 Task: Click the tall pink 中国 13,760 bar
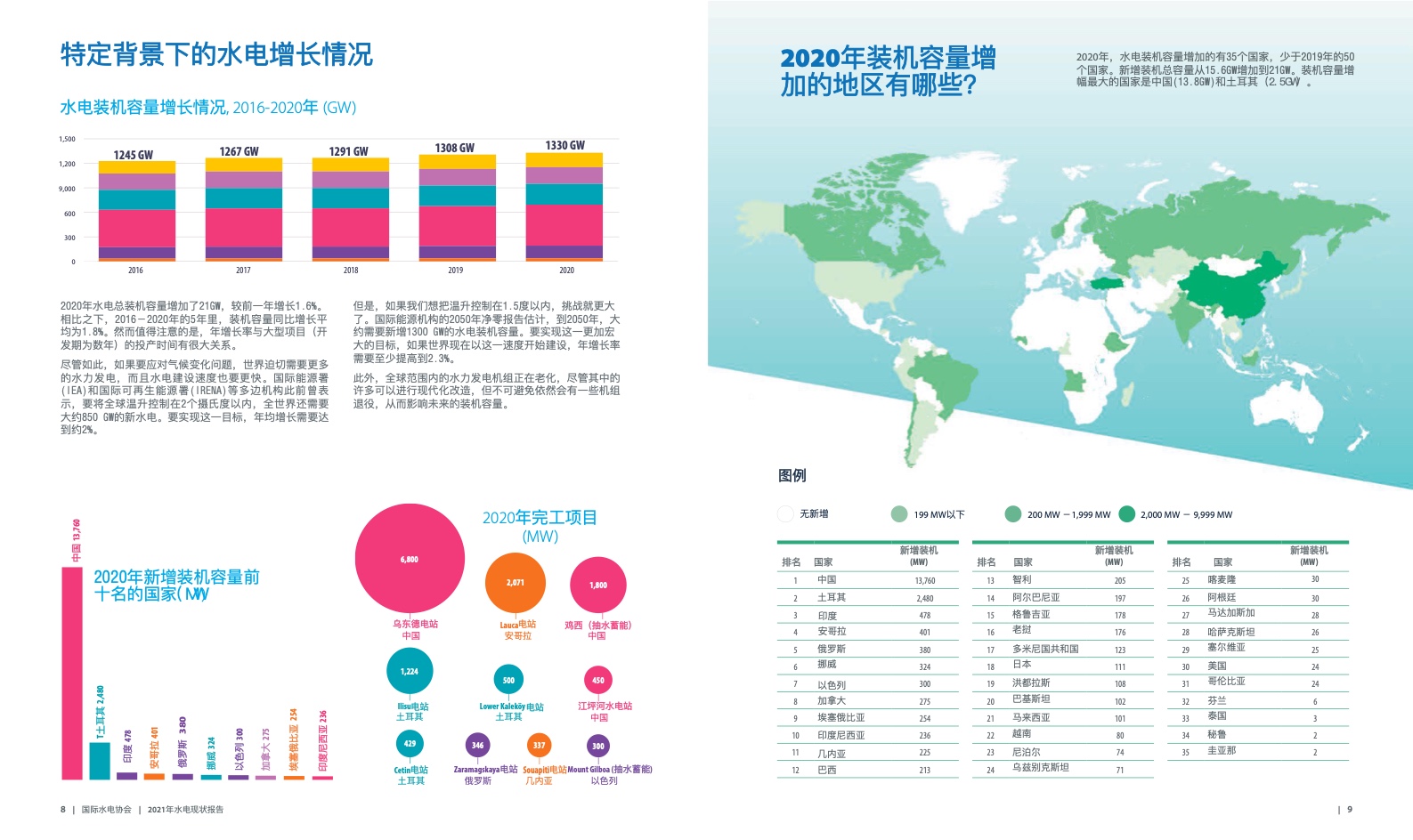pos(72,672)
